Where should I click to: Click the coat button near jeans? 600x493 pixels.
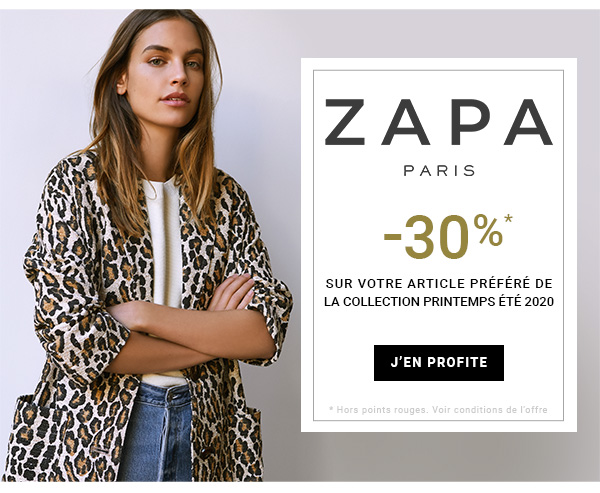coord(206,452)
